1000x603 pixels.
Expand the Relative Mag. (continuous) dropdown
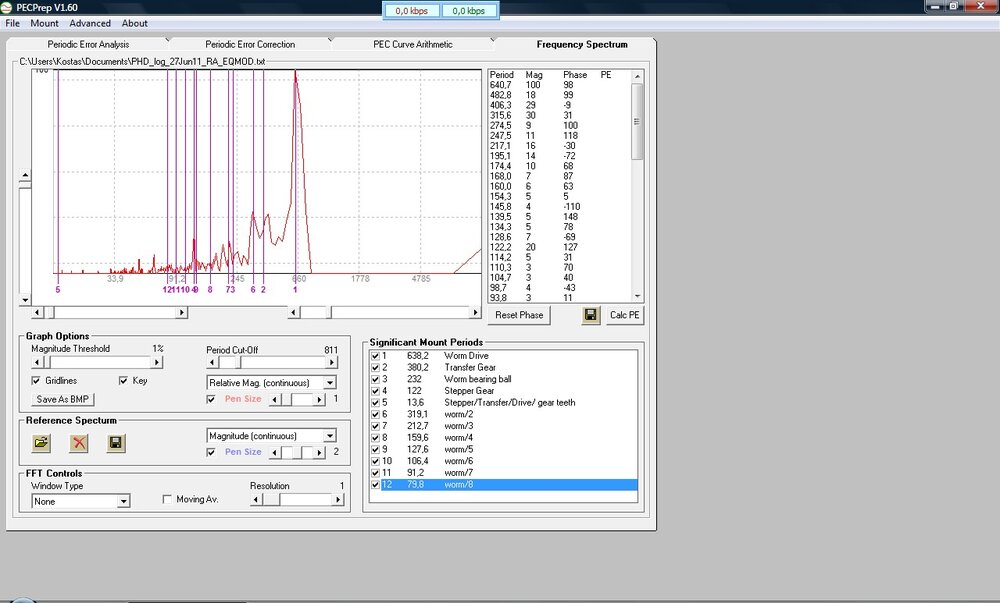(x=330, y=383)
